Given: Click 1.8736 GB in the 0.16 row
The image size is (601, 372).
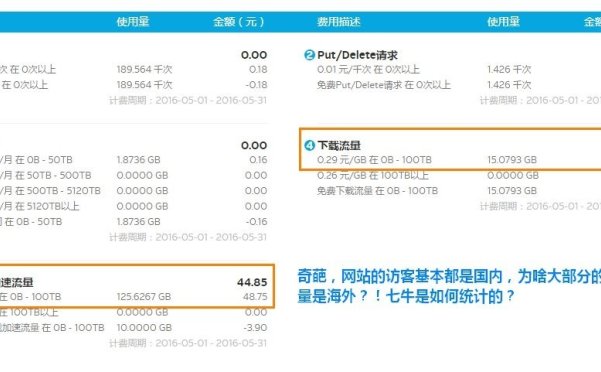Looking at the screenshot, I should click(138, 160).
